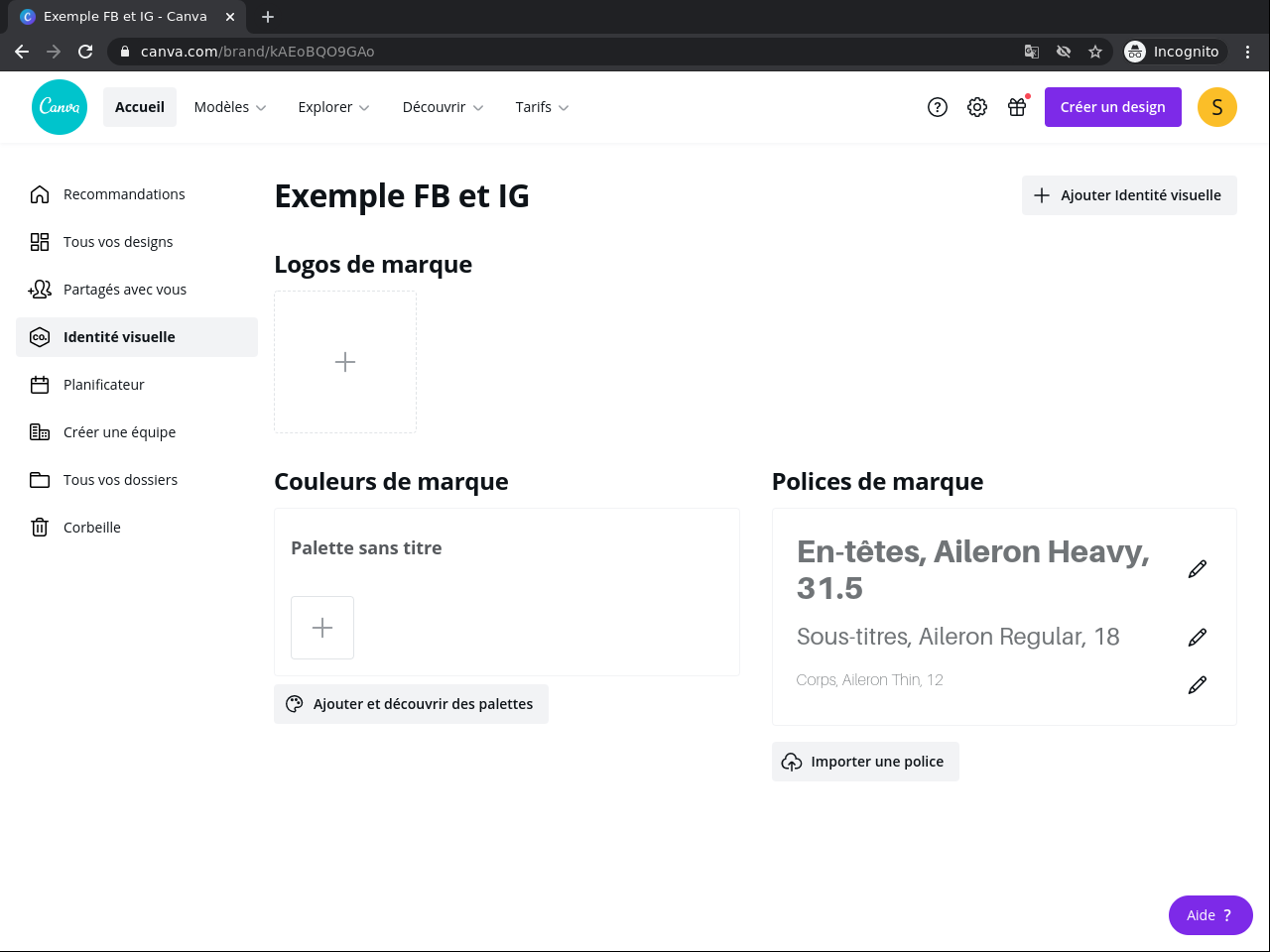Go to Canva logo home
The image size is (1270, 952).
(60, 107)
